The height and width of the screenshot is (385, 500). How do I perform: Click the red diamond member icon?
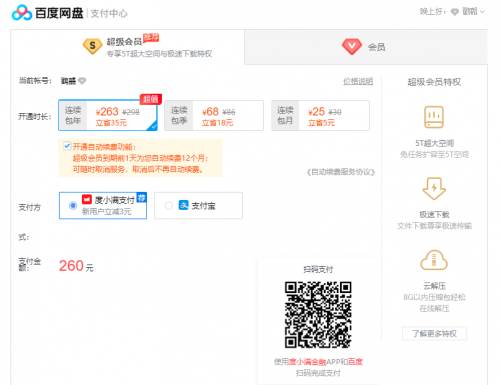(x=352, y=46)
